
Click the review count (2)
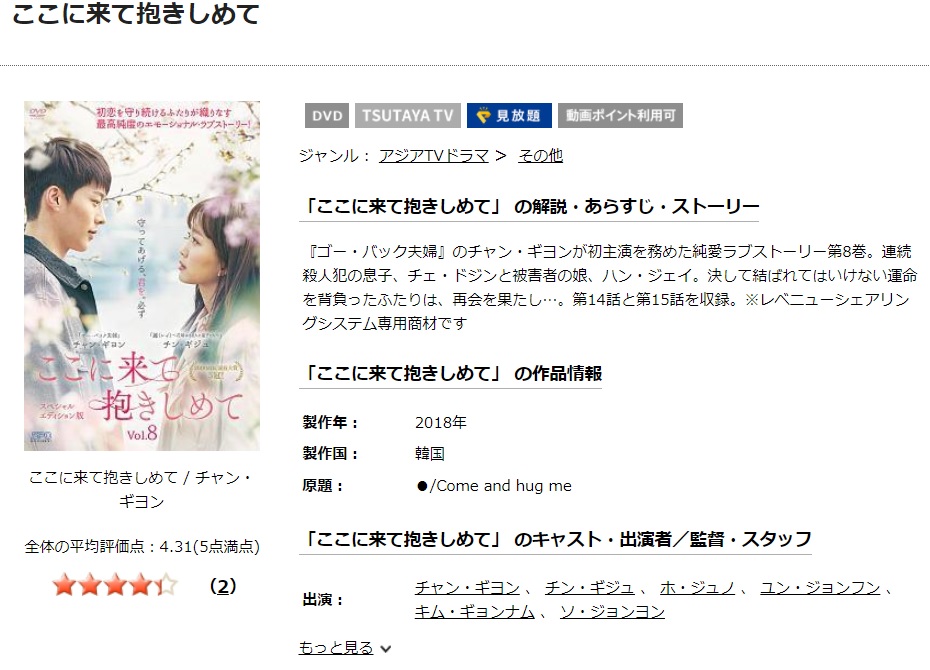[x=223, y=586]
